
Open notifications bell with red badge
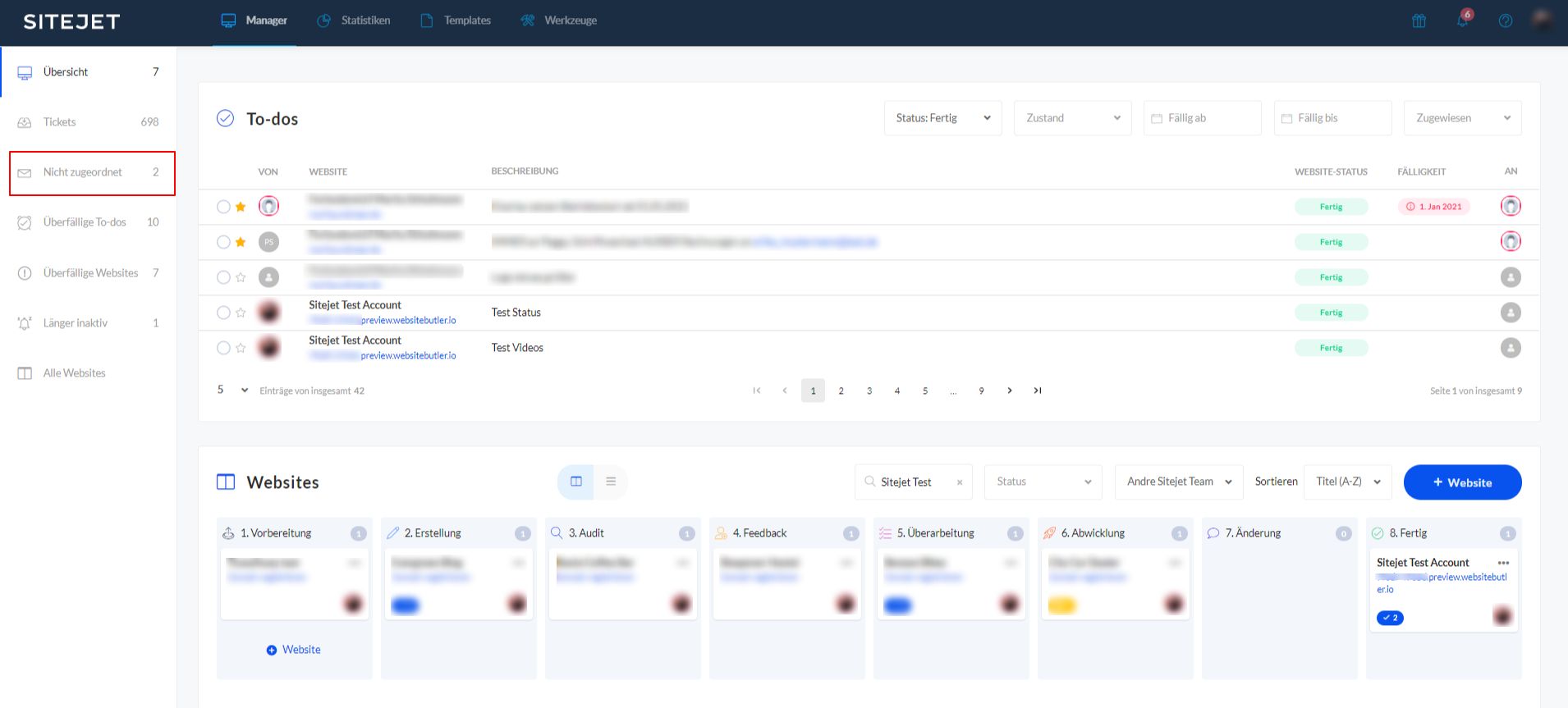pyautogui.click(x=1463, y=21)
